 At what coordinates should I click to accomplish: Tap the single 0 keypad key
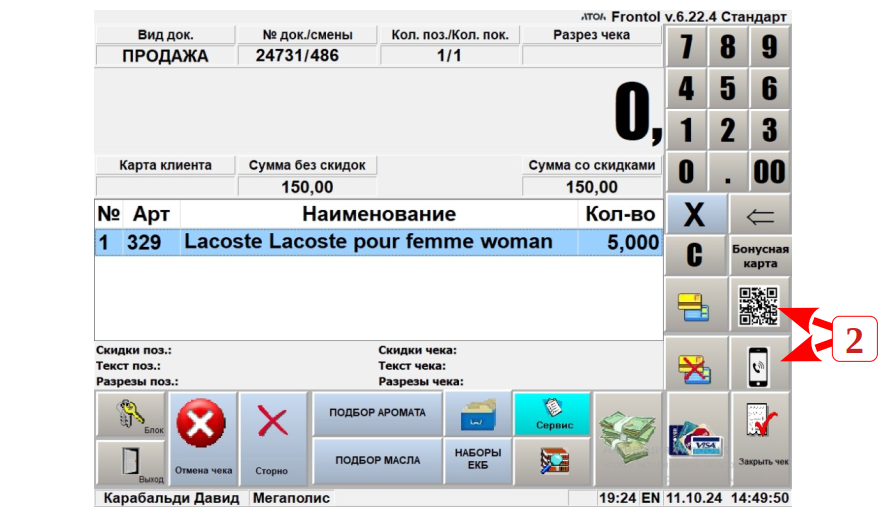[x=686, y=172]
